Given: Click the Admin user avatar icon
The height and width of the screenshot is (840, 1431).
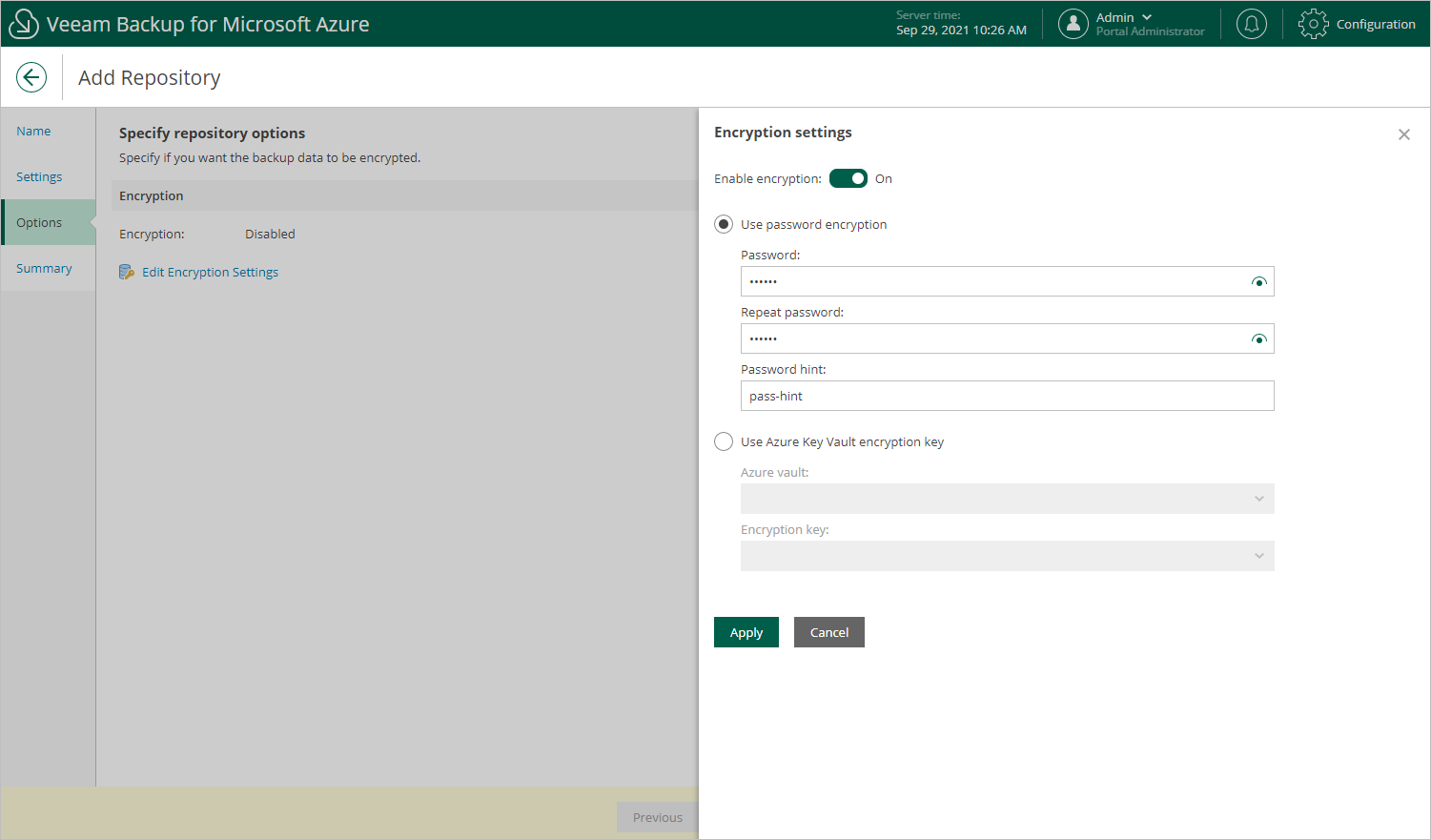Looking at the screenshot, I should click(x=1073, y=24).
